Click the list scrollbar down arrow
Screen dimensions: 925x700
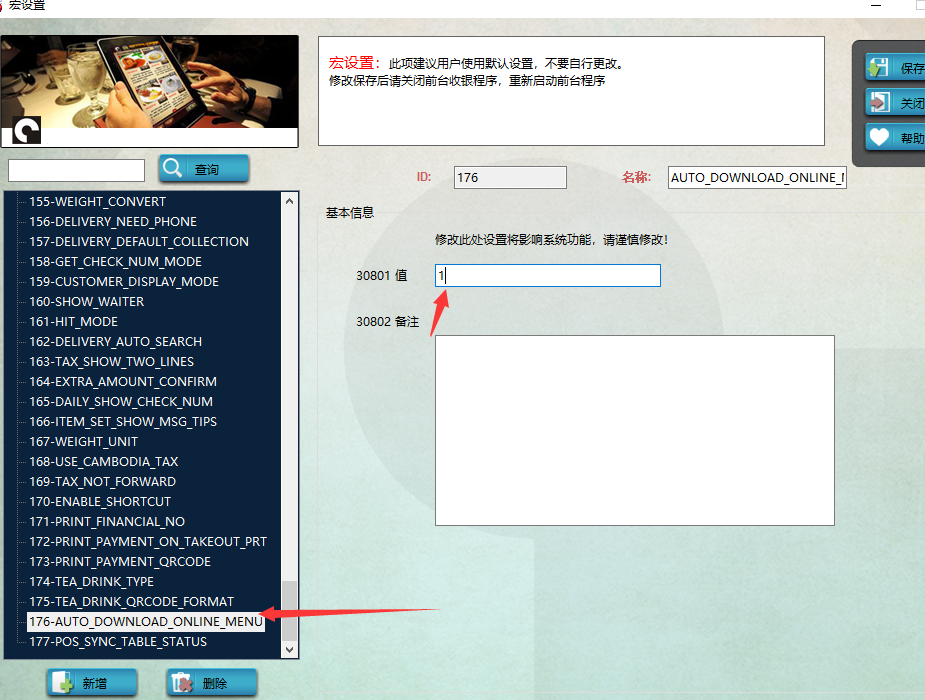[x=289, y=649]
